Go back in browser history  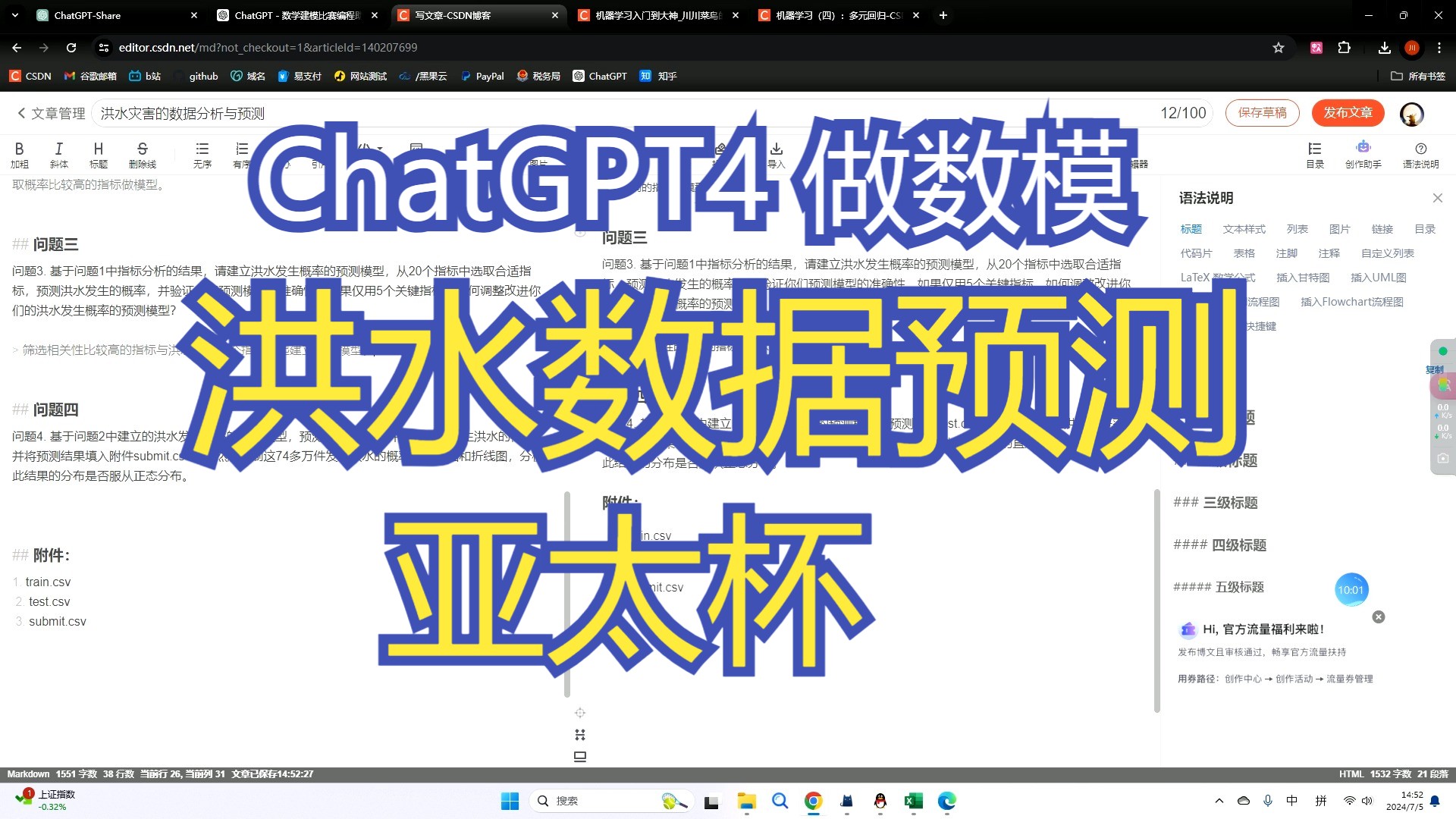pyautogui.click(x=17, y=48)
